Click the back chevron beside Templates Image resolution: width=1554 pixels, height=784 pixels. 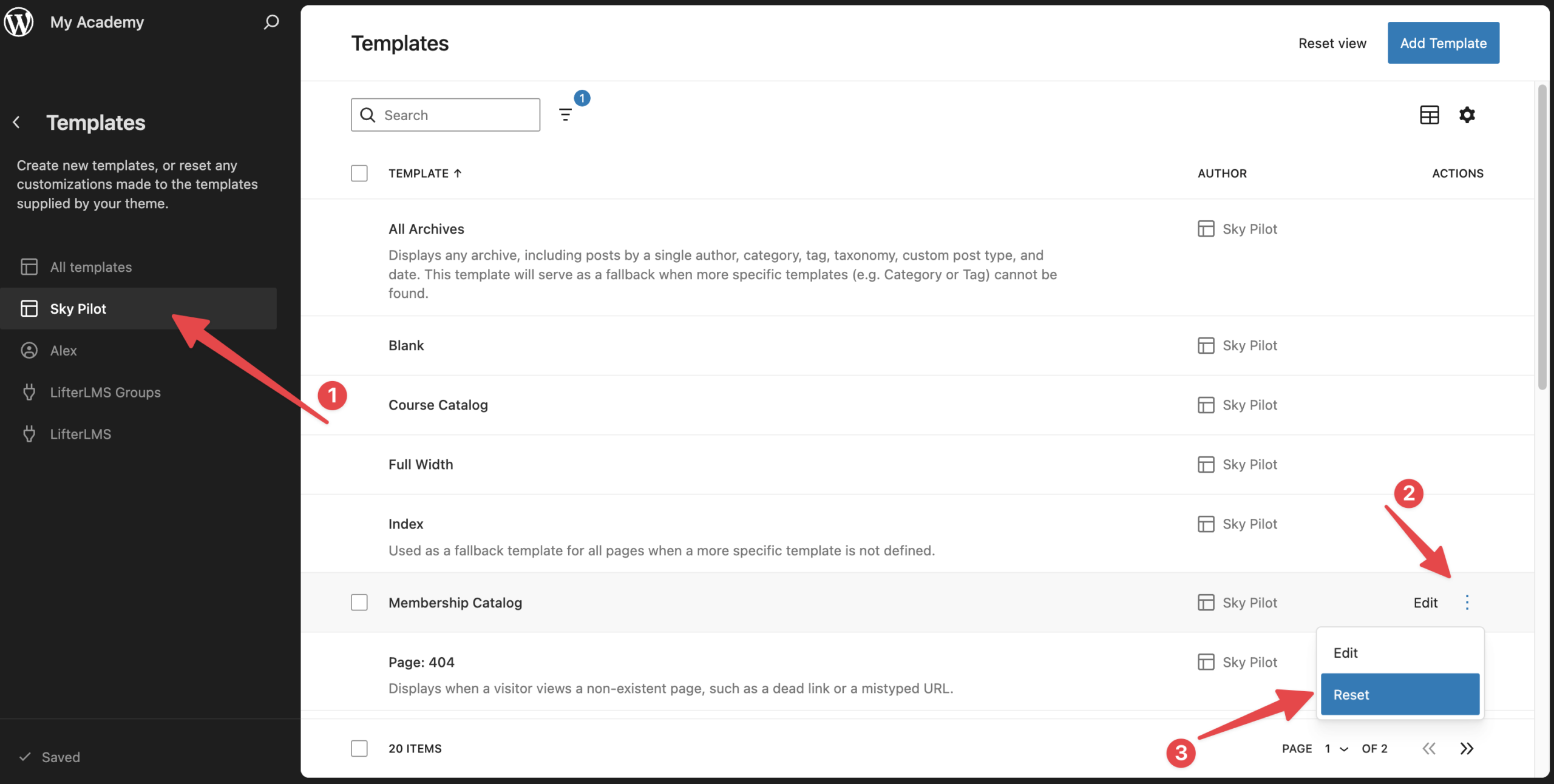pos(17,123)
